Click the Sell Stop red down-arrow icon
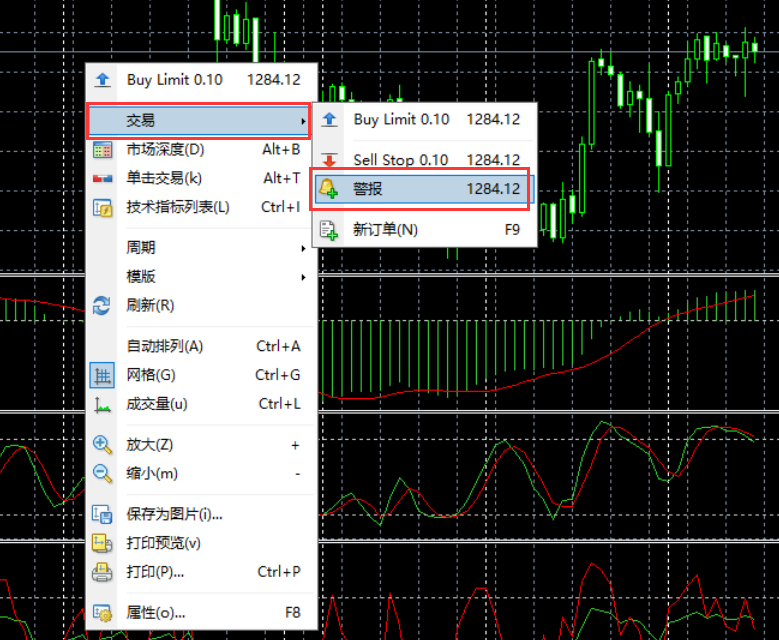 point(329,160)
